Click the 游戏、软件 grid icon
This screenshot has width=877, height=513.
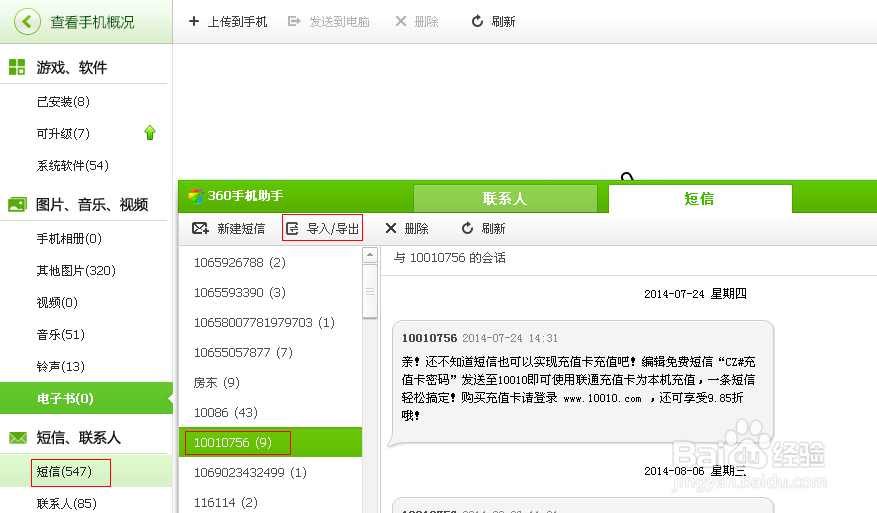[17, 67]
